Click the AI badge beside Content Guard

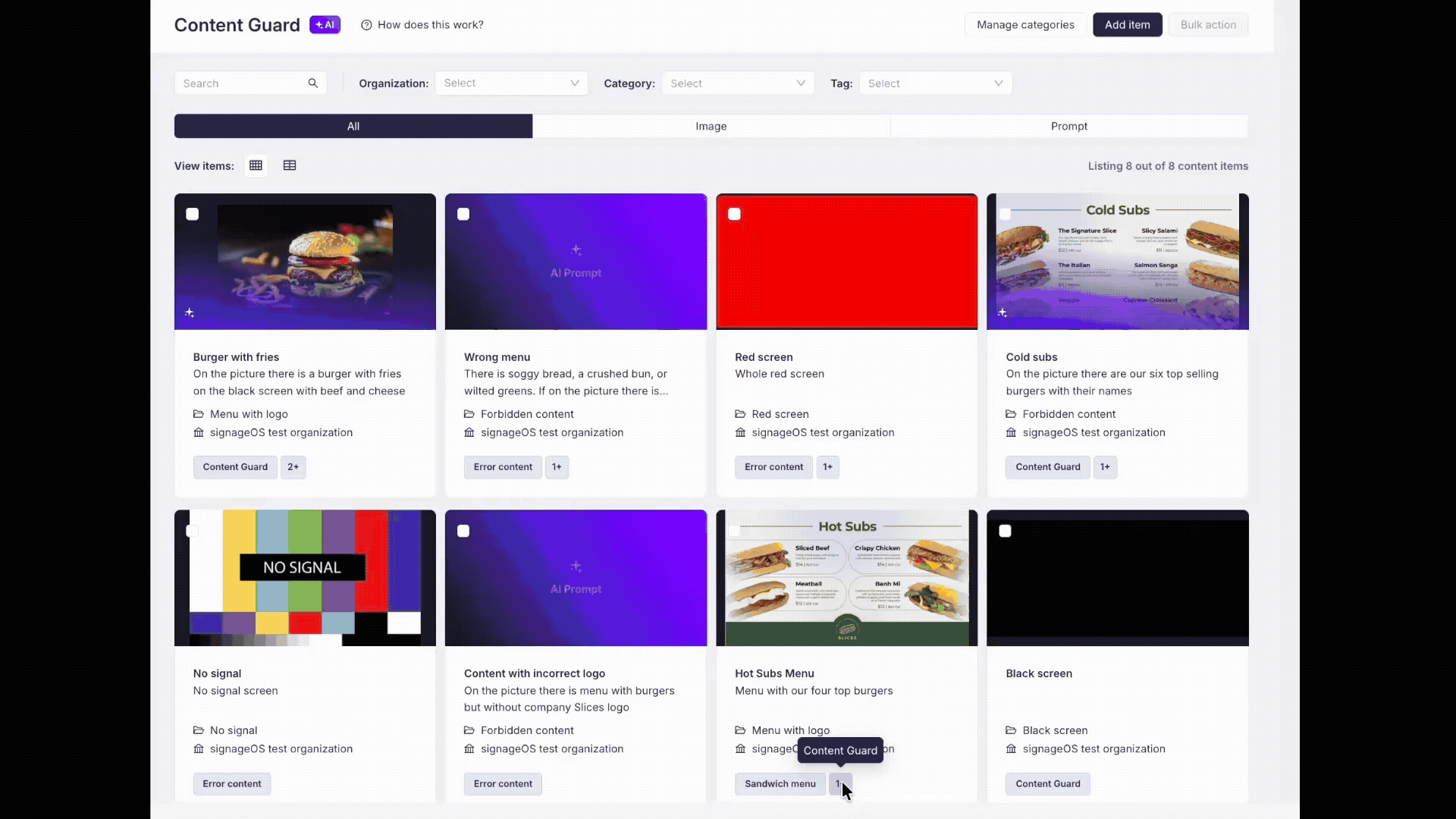tap(325, 25)
